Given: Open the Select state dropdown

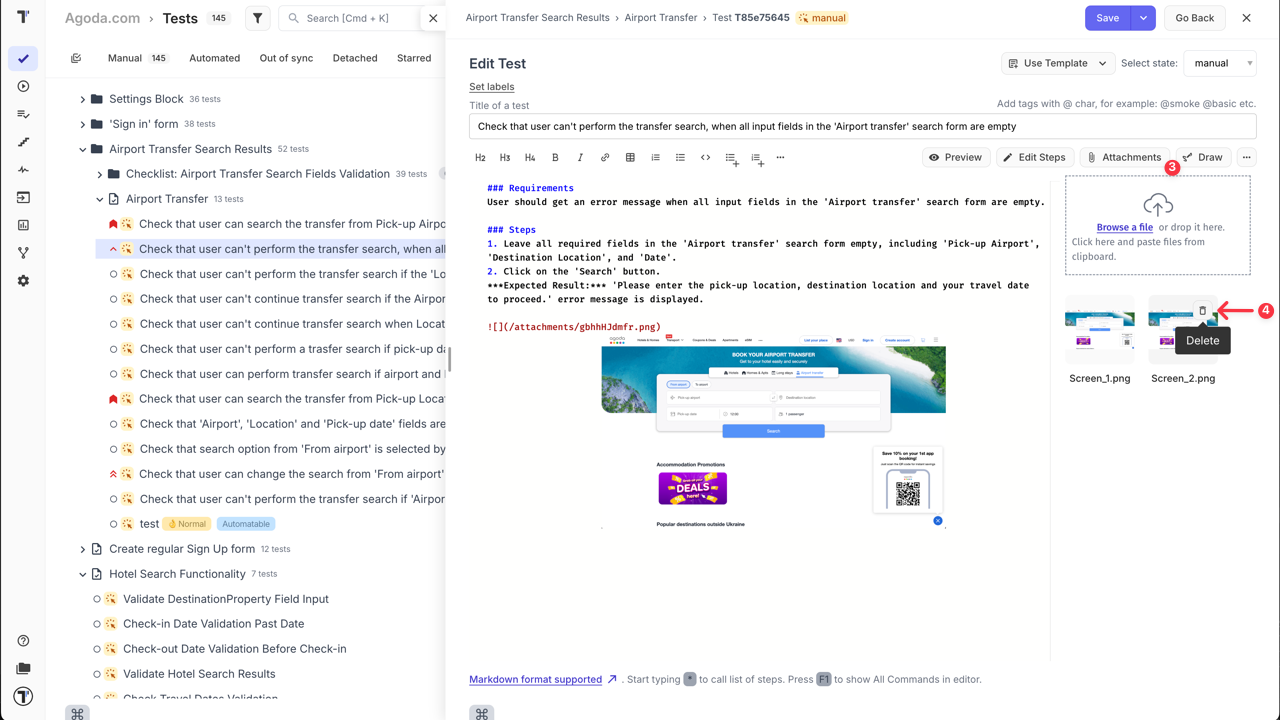Looking at the screenshot, I should coord(1219,63).
